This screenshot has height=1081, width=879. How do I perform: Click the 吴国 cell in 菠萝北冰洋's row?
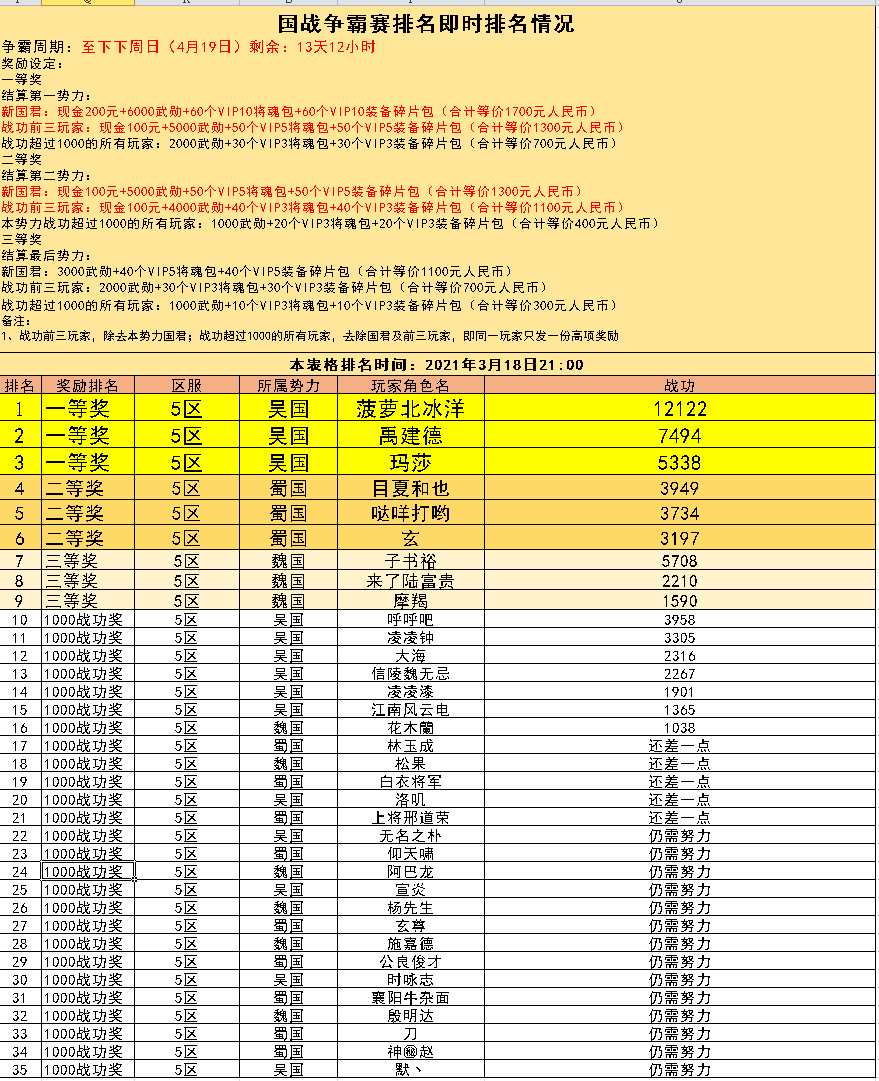[x=288, y=409]
